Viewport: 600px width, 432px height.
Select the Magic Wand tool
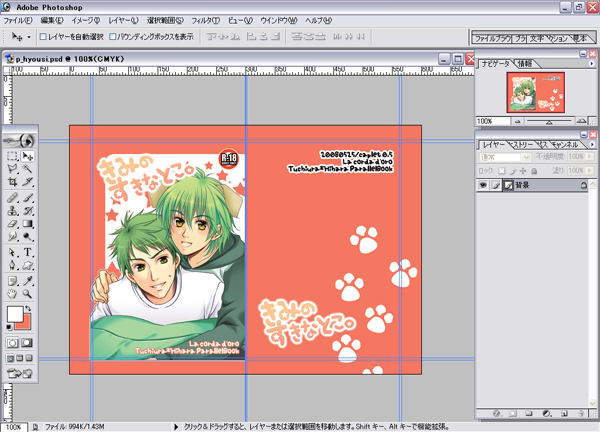[x=28, y=169]
